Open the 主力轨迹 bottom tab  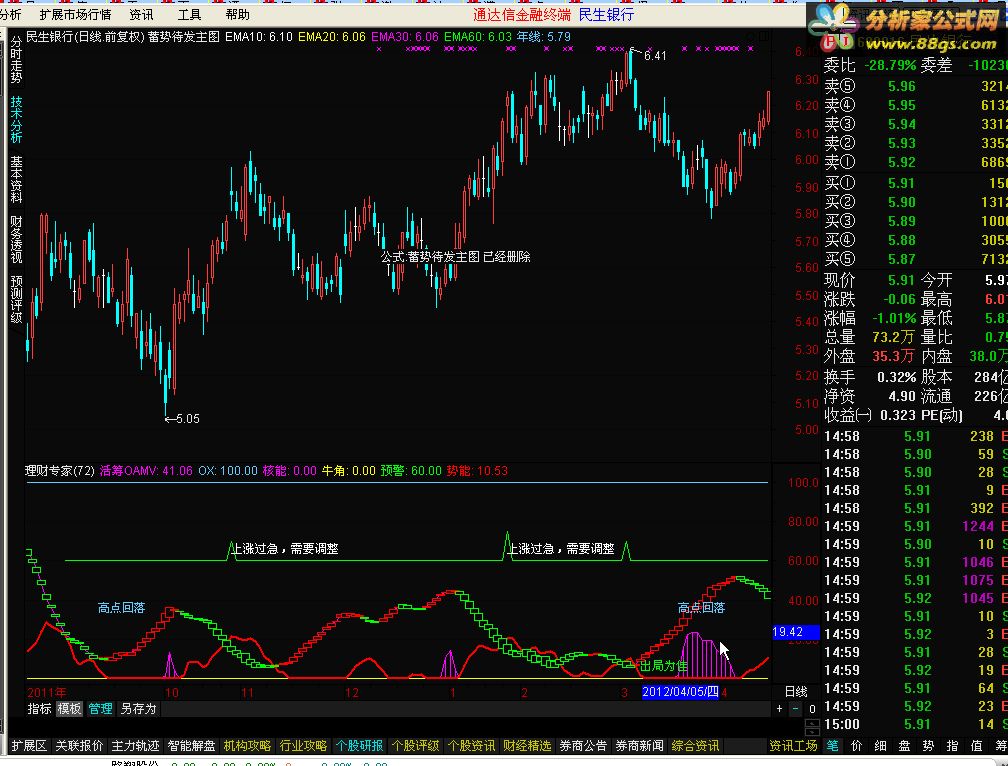135,745
